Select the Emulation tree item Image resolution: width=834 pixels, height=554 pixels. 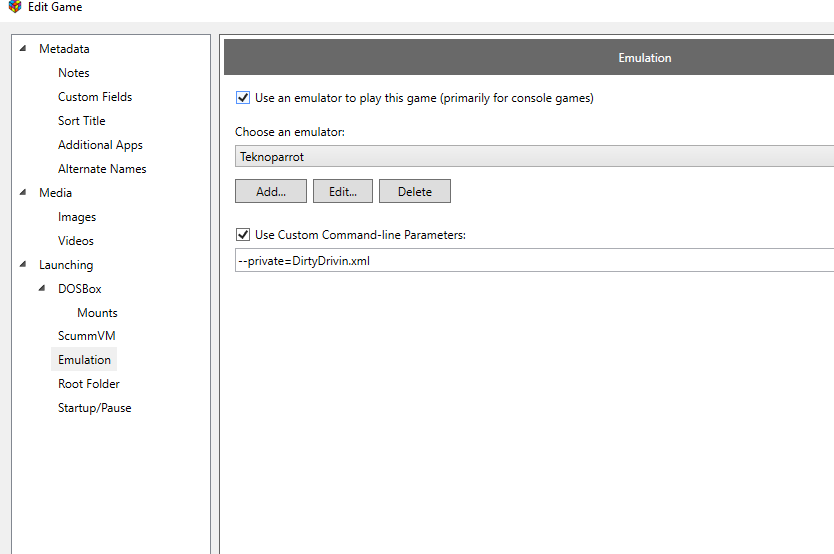[x=84, y=359]
